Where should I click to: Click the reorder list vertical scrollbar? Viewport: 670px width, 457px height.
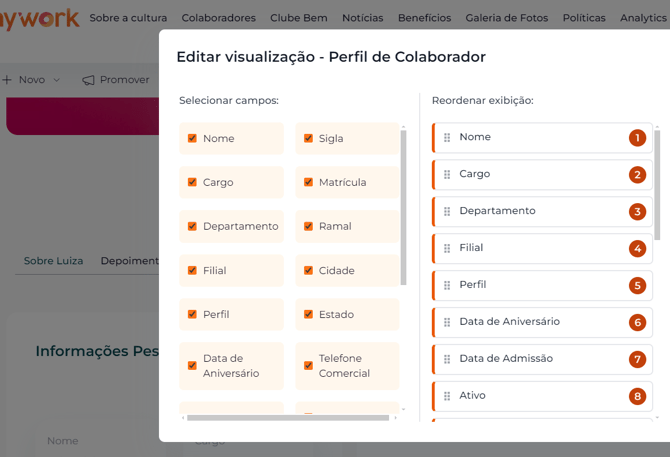pyautogui.click(x=657, y=180)
